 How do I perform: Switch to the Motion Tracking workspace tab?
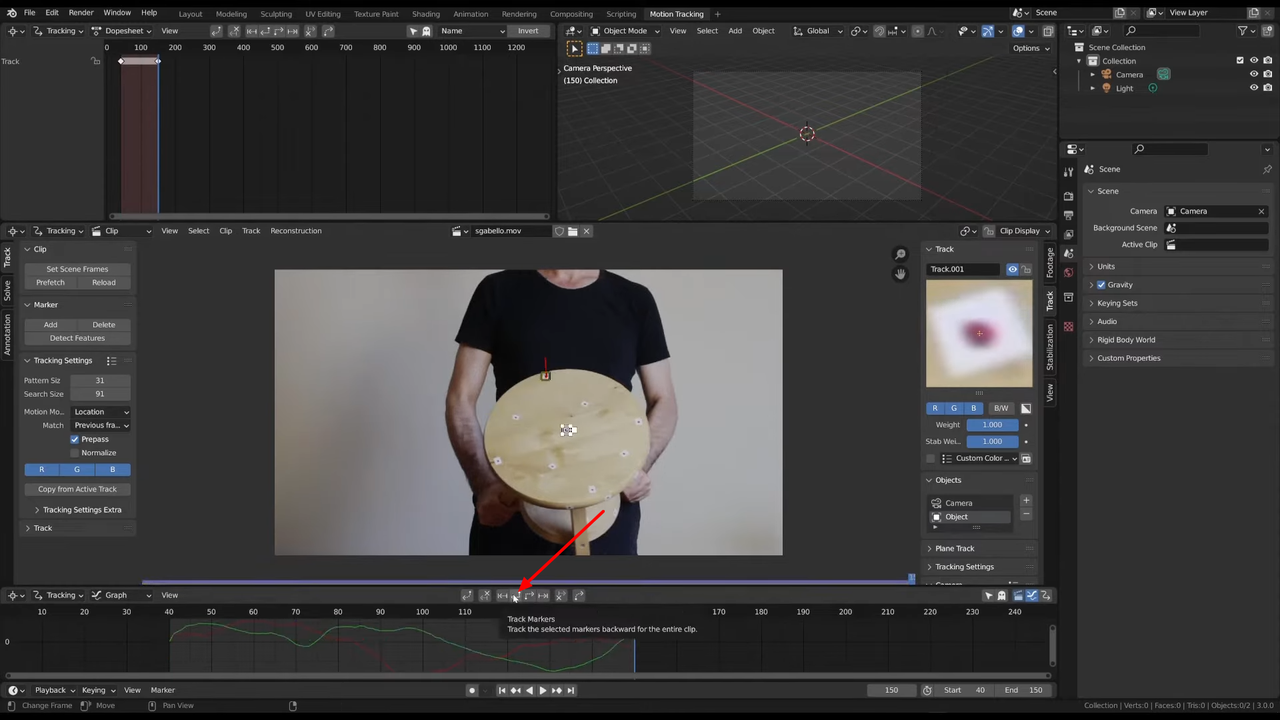(x=677, y=12)
